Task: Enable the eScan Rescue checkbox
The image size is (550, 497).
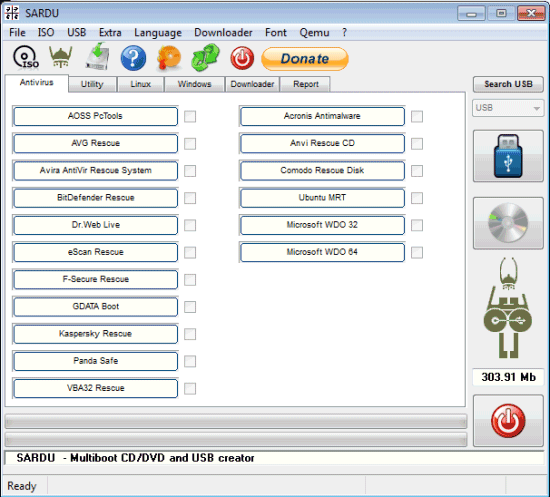Action: pos(190,253)
